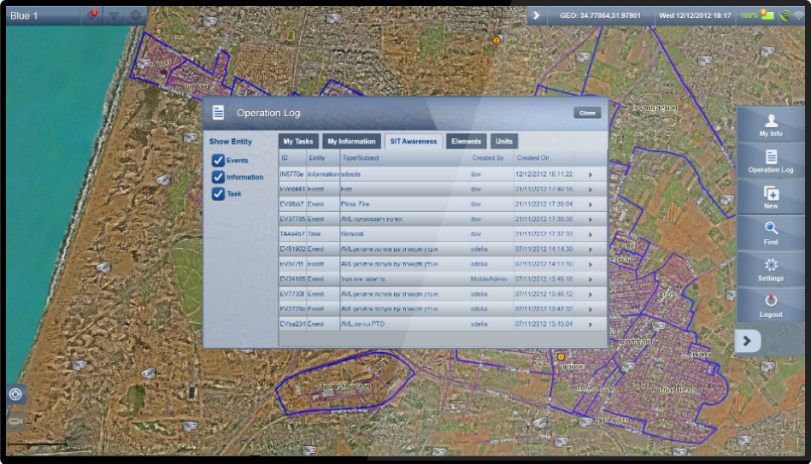
Task: Collapse the status bar with the top chevron
Action: (x=536, y=16)
